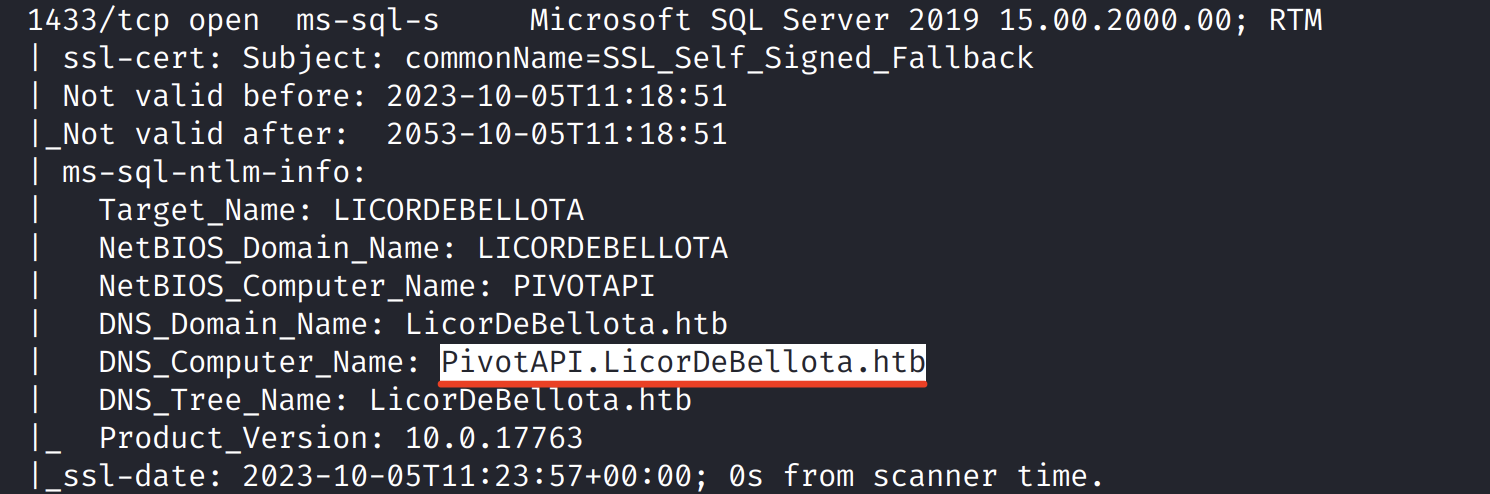Click the NetBIOS_Computer_Name value PIVOTAPI
The image size is (1490, 494).
click(x=584, y=286)
